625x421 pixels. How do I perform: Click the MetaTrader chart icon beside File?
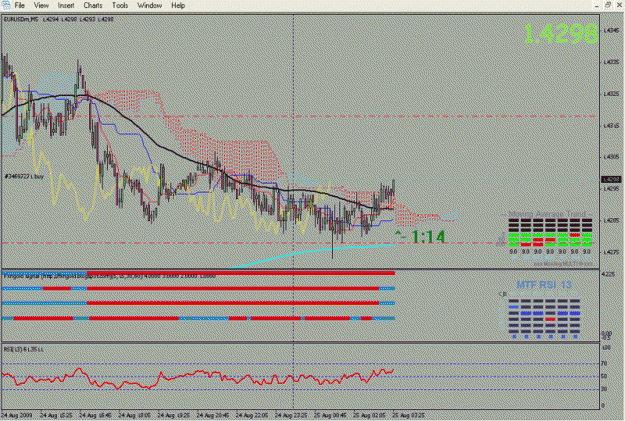[6, 5]
